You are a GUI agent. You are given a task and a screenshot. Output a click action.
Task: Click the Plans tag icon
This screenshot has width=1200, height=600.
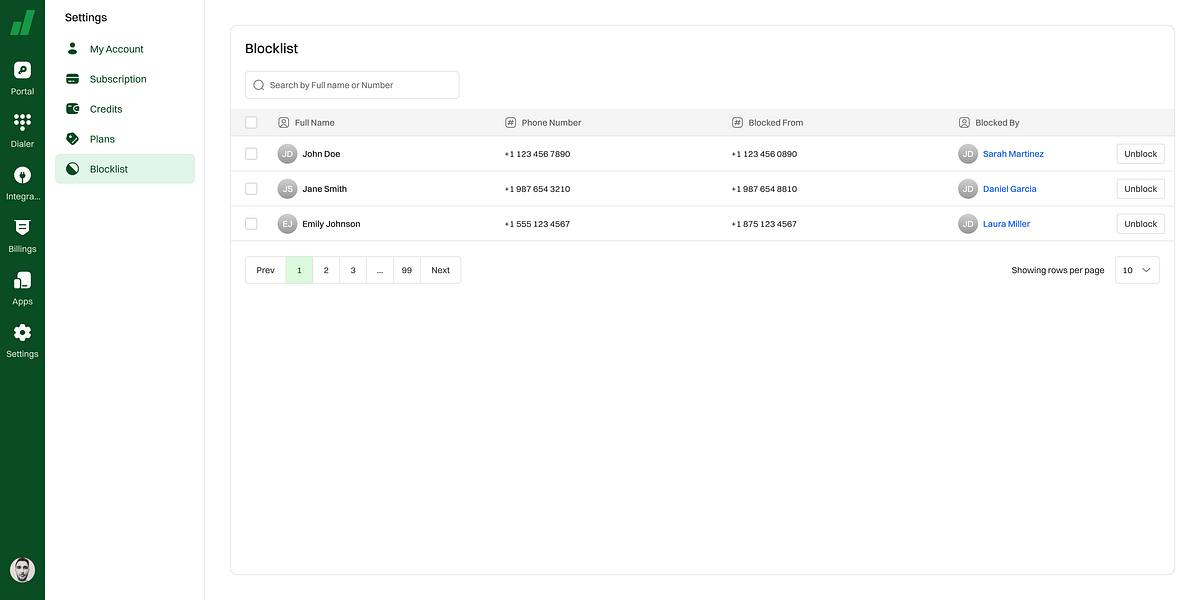72,139
